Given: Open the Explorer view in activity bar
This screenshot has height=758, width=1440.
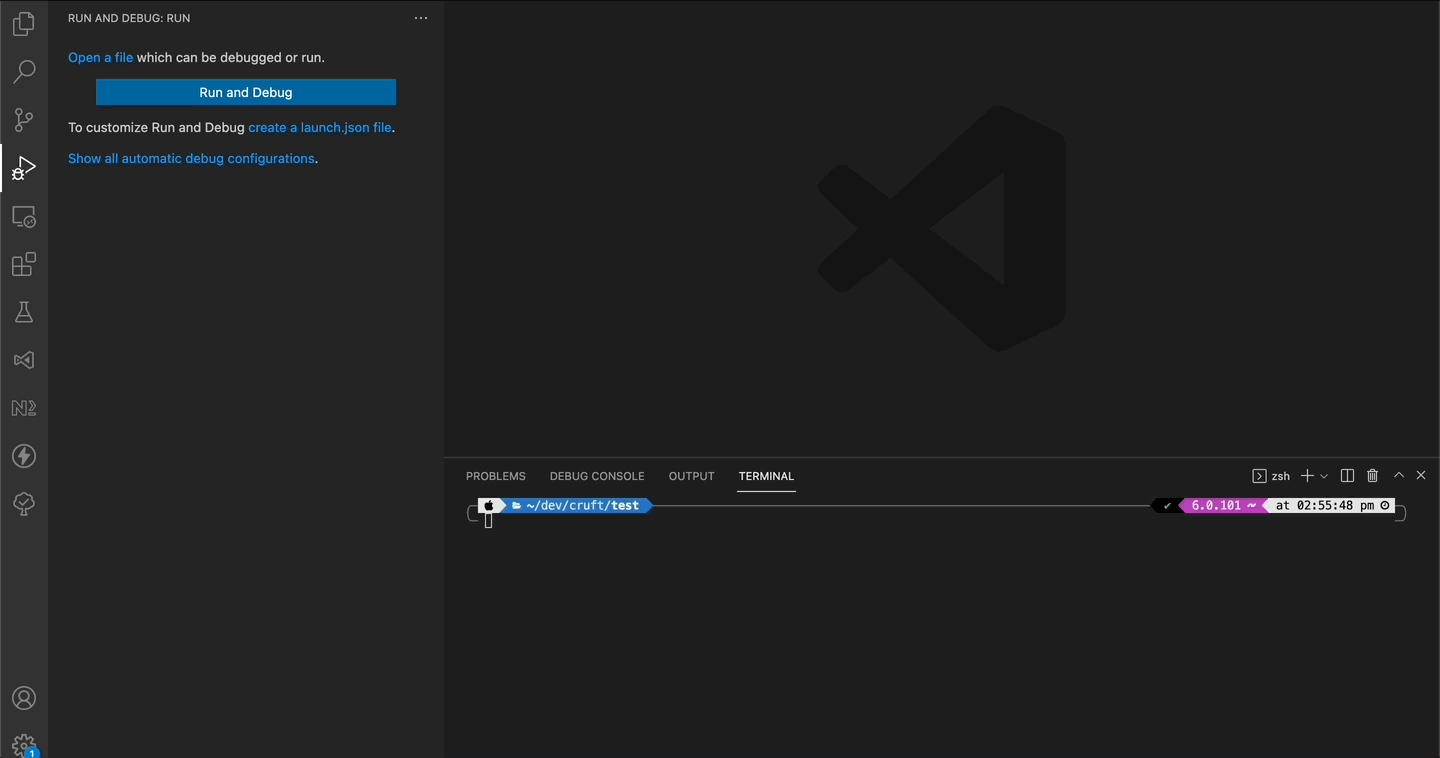Looking at the screenshot, I should (x=24, y=23).
